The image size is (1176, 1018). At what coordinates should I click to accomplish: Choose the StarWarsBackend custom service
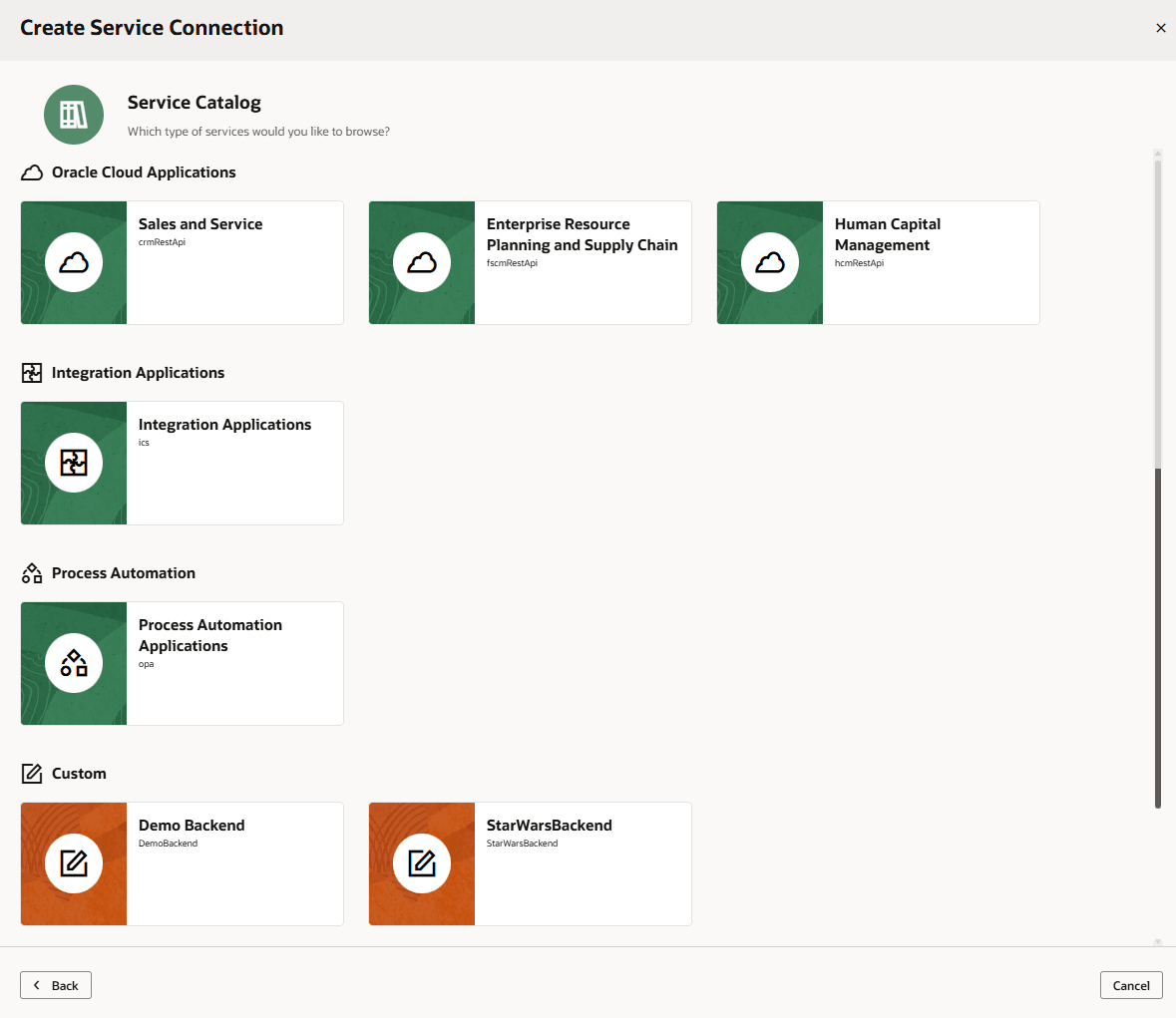583,863
